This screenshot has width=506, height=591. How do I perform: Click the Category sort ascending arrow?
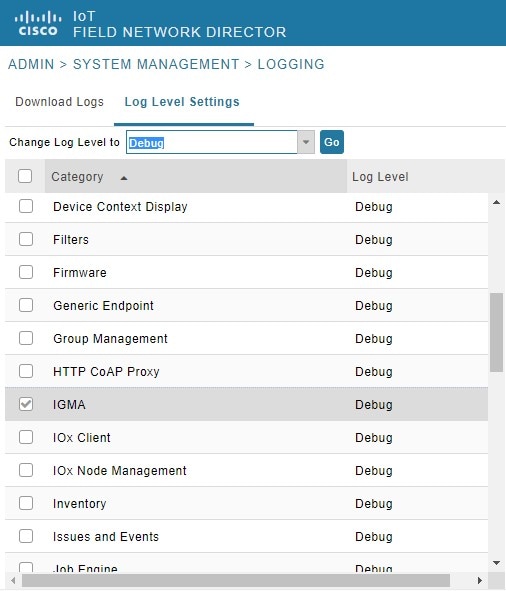coord(124,178)
